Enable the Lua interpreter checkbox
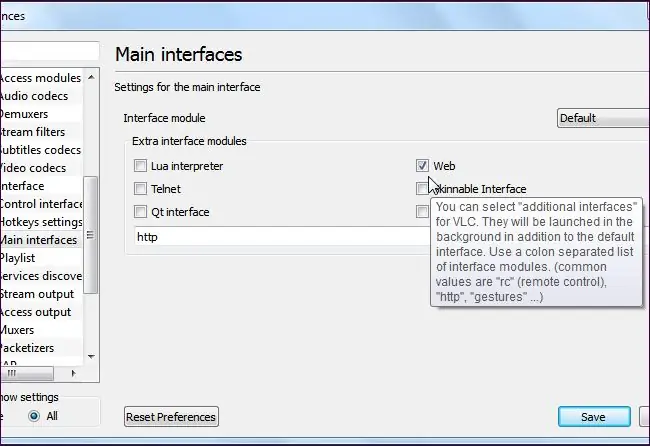This screenshot has height=446, width=650. (x=141, y=166)
